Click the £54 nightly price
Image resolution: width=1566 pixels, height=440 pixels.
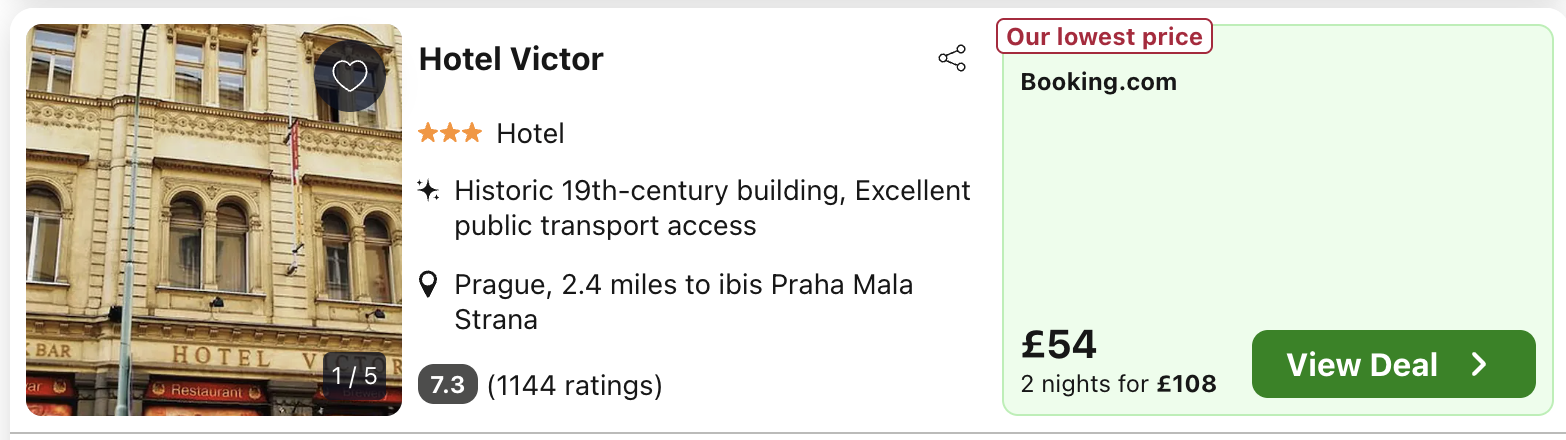[x=1059, y=345]
